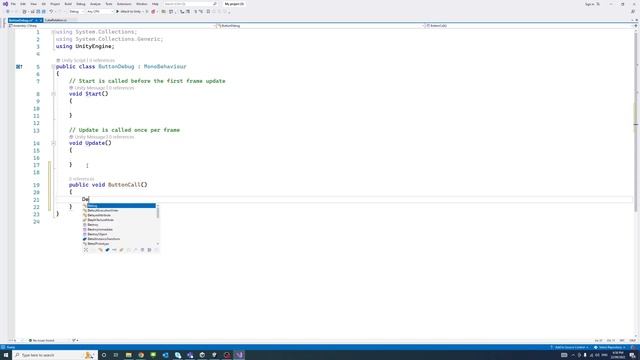
Task: Open the Analyze menu
Action: click(x=95, y=4)
